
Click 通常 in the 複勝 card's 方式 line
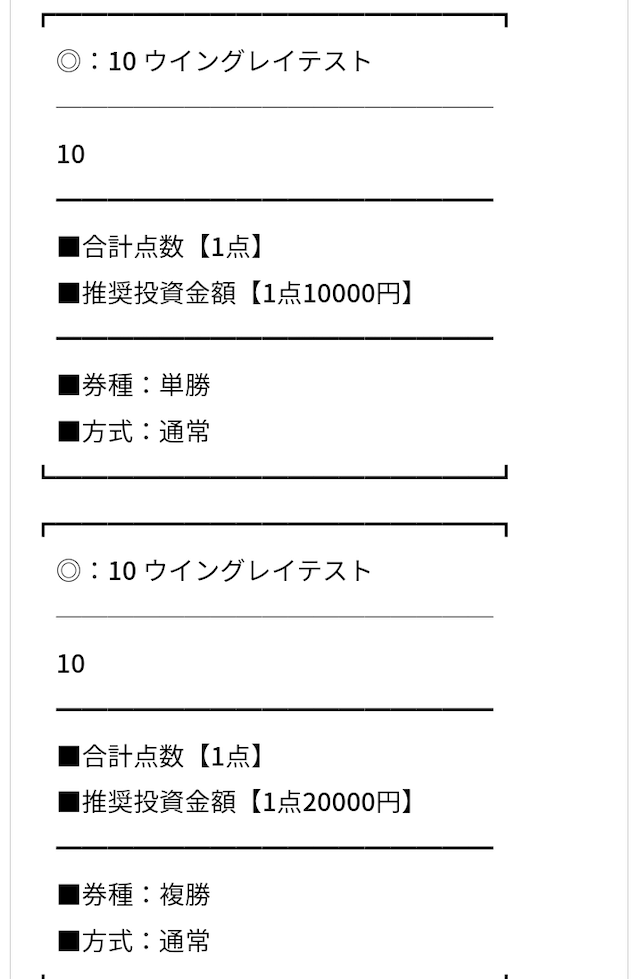pos(185,942)
